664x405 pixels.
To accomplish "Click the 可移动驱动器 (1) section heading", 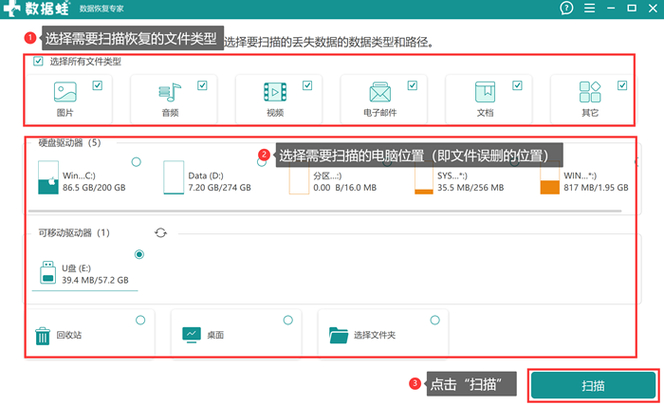I will click(x=74, y=233).
